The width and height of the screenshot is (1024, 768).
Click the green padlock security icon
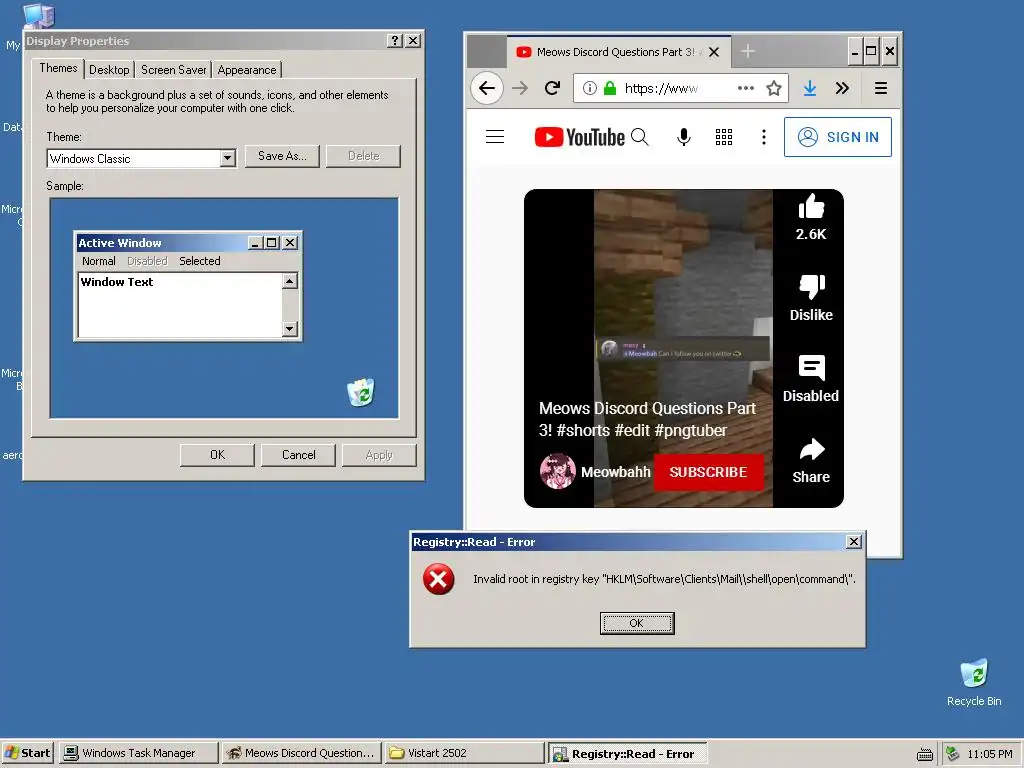(610, 88)
